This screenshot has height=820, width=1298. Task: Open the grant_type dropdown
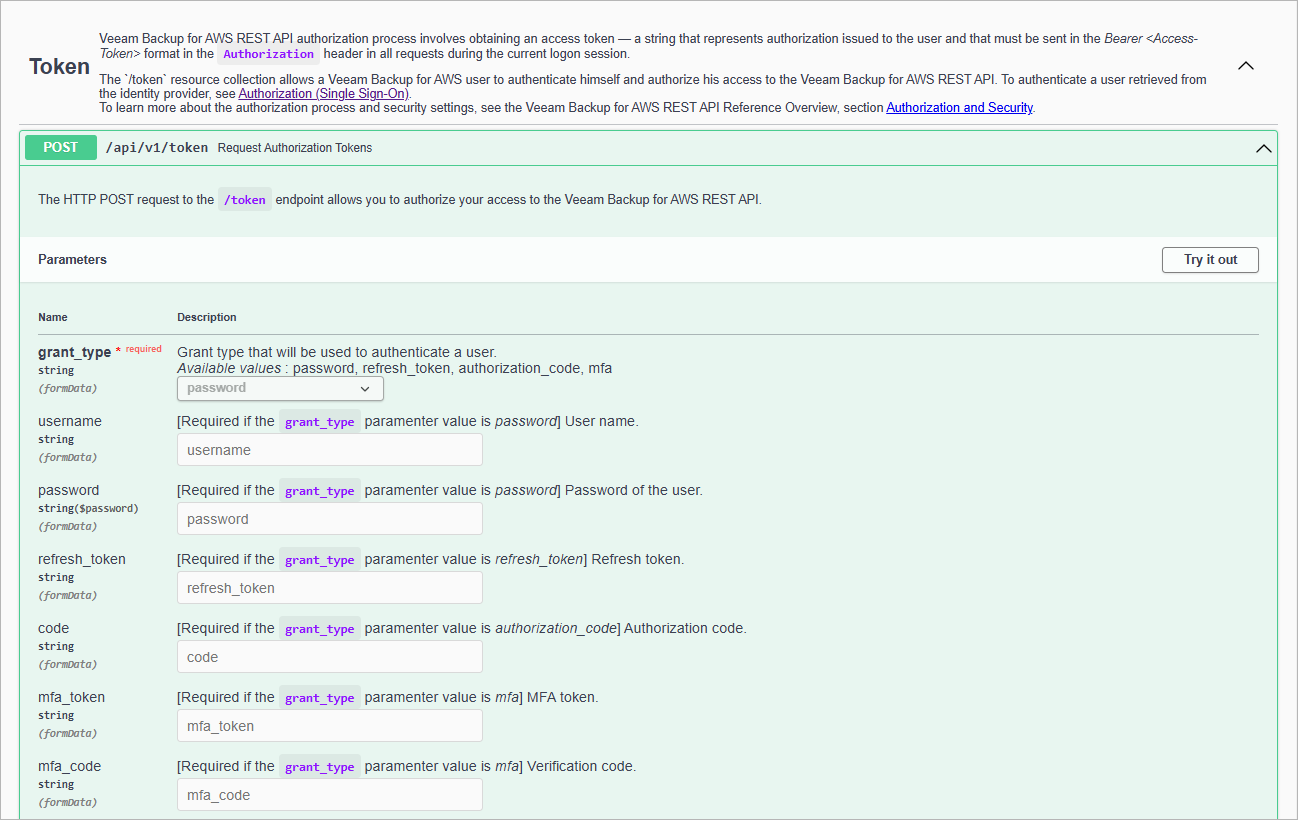tap(280, 388)
